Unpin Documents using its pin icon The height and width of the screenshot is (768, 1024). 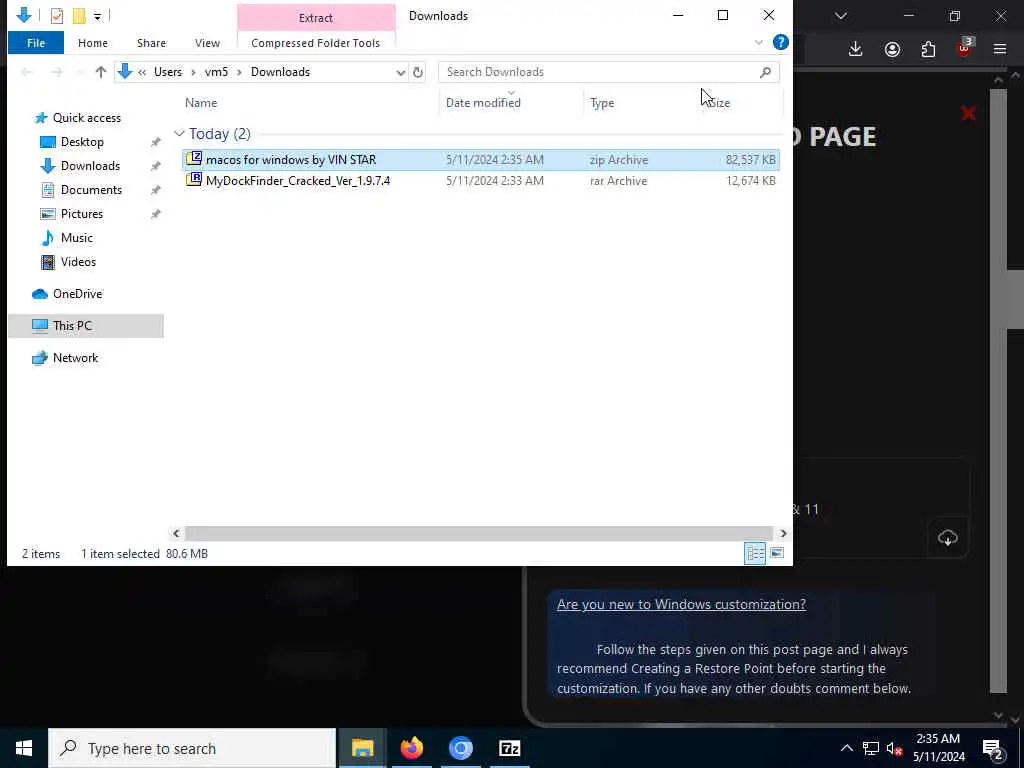click(155, 191)
